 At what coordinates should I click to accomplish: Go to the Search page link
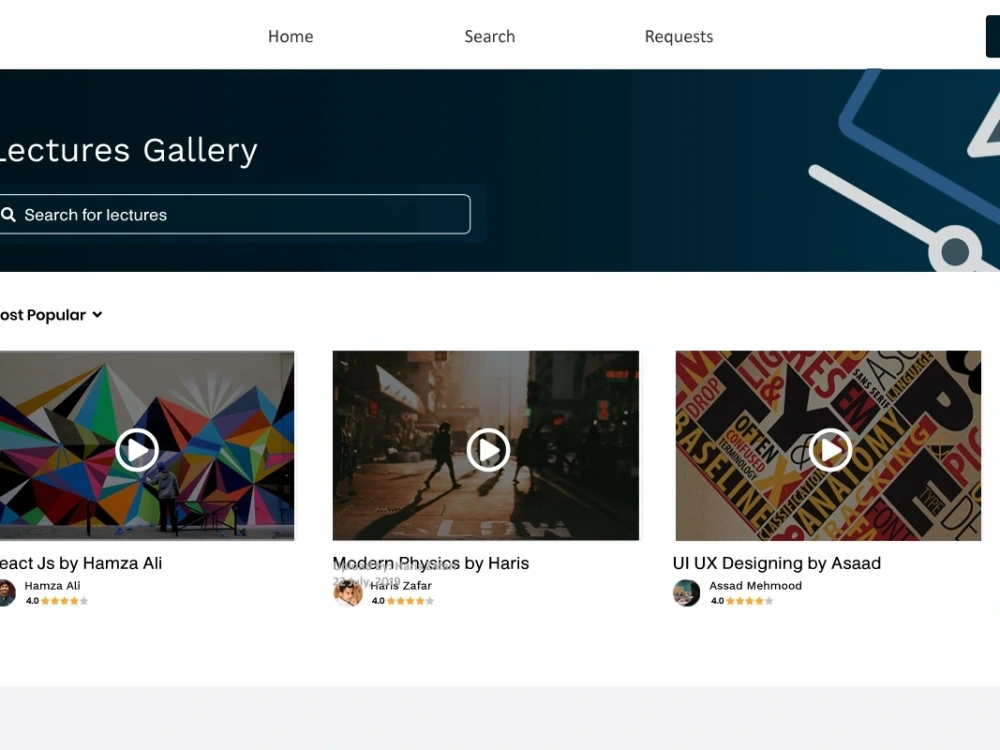pos(489,36)
